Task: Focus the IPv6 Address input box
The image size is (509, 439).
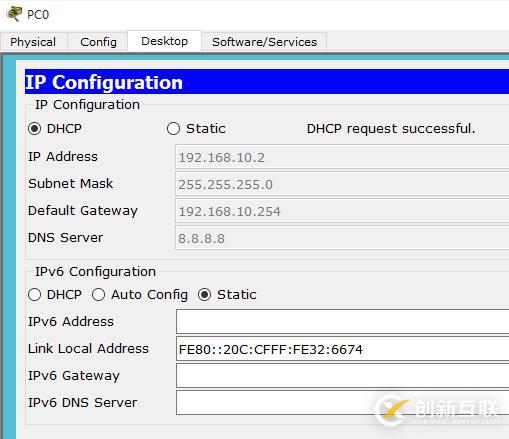Action: (x=342, y=321)
